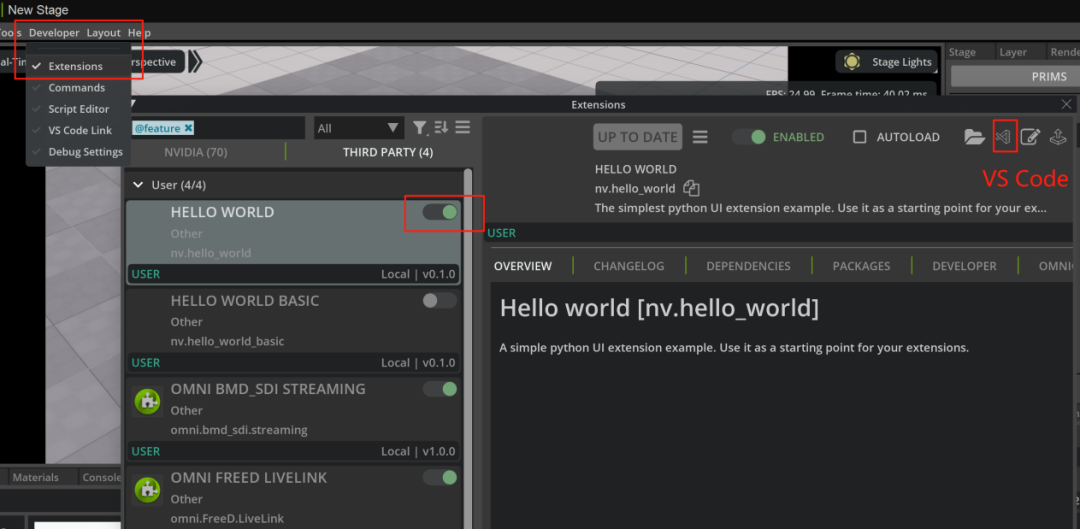This screenshot has height=529, width=1080.
Task: Select the OMNI BMD_SDI STREAMING entry
Action: pos(293,418)
